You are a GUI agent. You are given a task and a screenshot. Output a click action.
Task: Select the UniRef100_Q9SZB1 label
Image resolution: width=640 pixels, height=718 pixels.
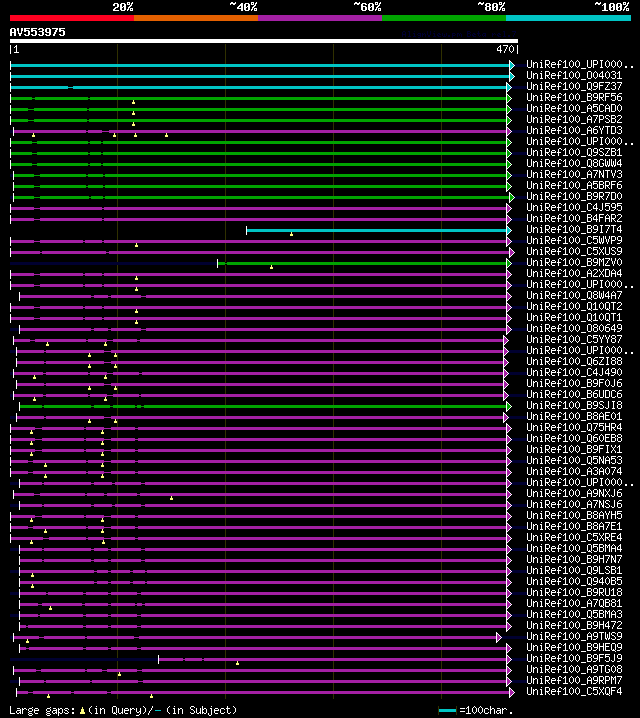(x=574, y=152)
